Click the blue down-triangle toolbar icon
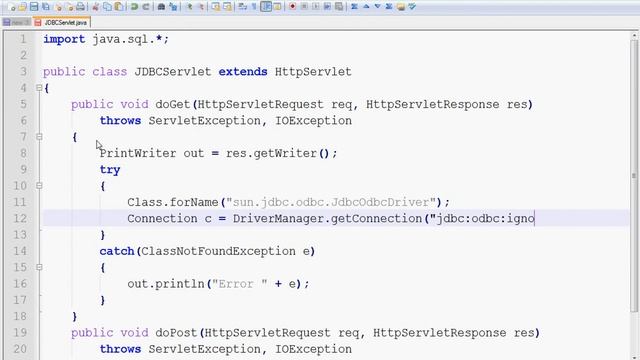The width and height of the screenshot is (640, 360). [378, 7]
